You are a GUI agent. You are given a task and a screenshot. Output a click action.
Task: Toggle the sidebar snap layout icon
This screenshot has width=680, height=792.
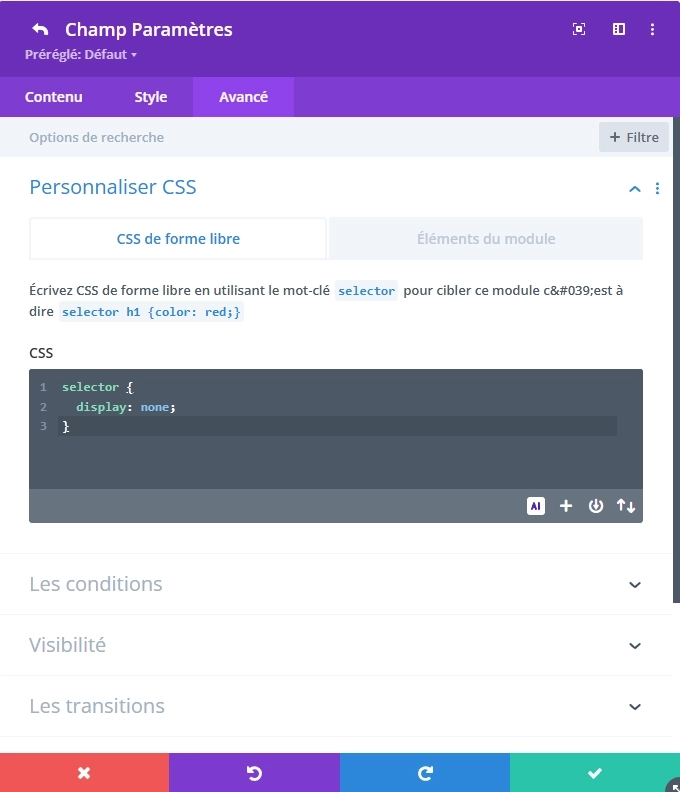point(619,29)
